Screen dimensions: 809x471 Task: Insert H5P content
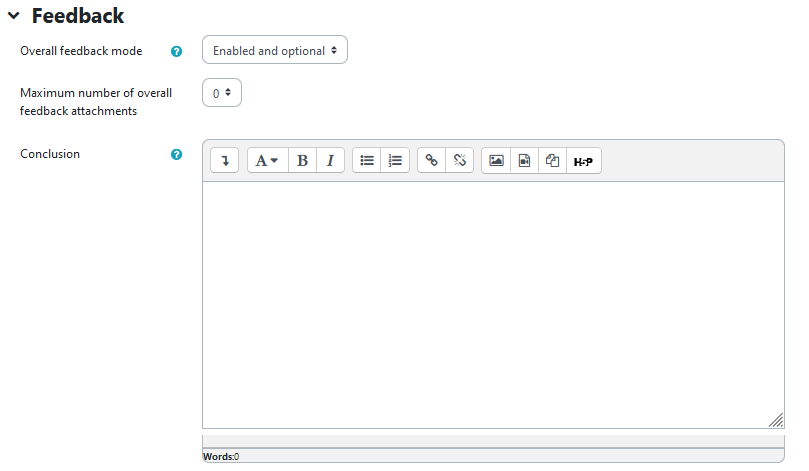pyautogui.click(x=583, y=160)
